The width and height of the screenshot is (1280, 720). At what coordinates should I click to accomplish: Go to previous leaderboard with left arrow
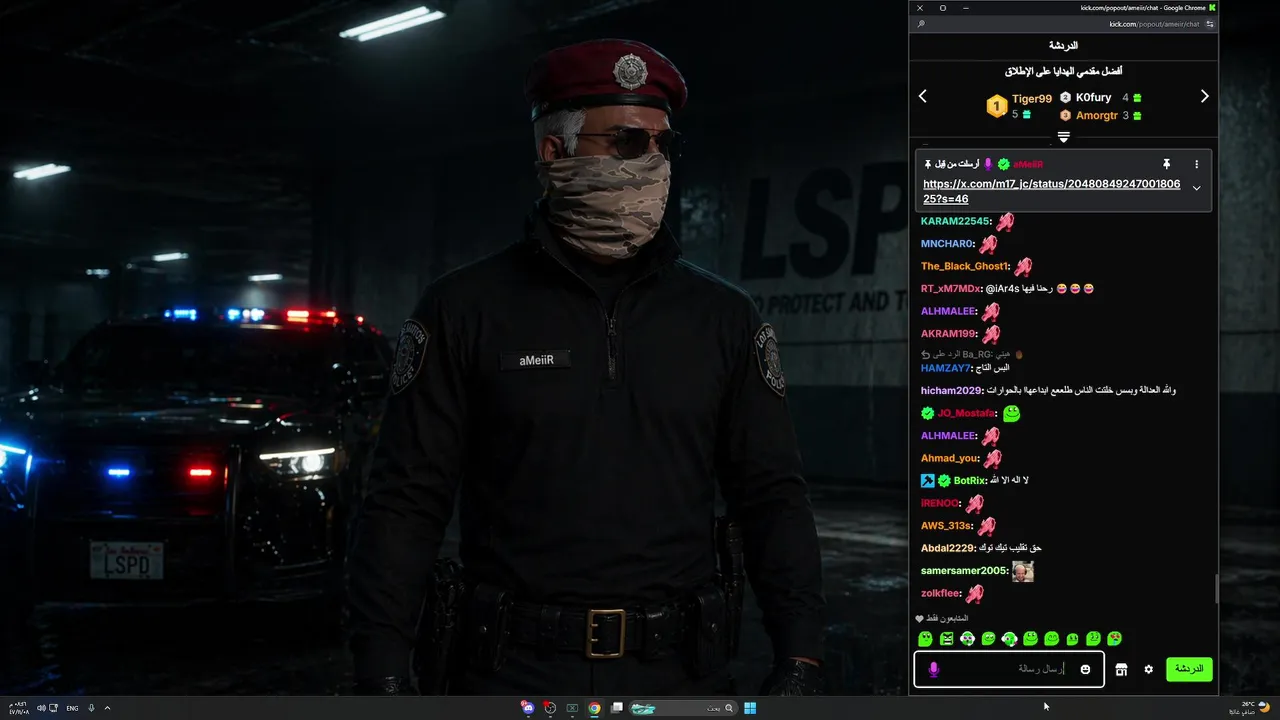click(x=923, y=97)
